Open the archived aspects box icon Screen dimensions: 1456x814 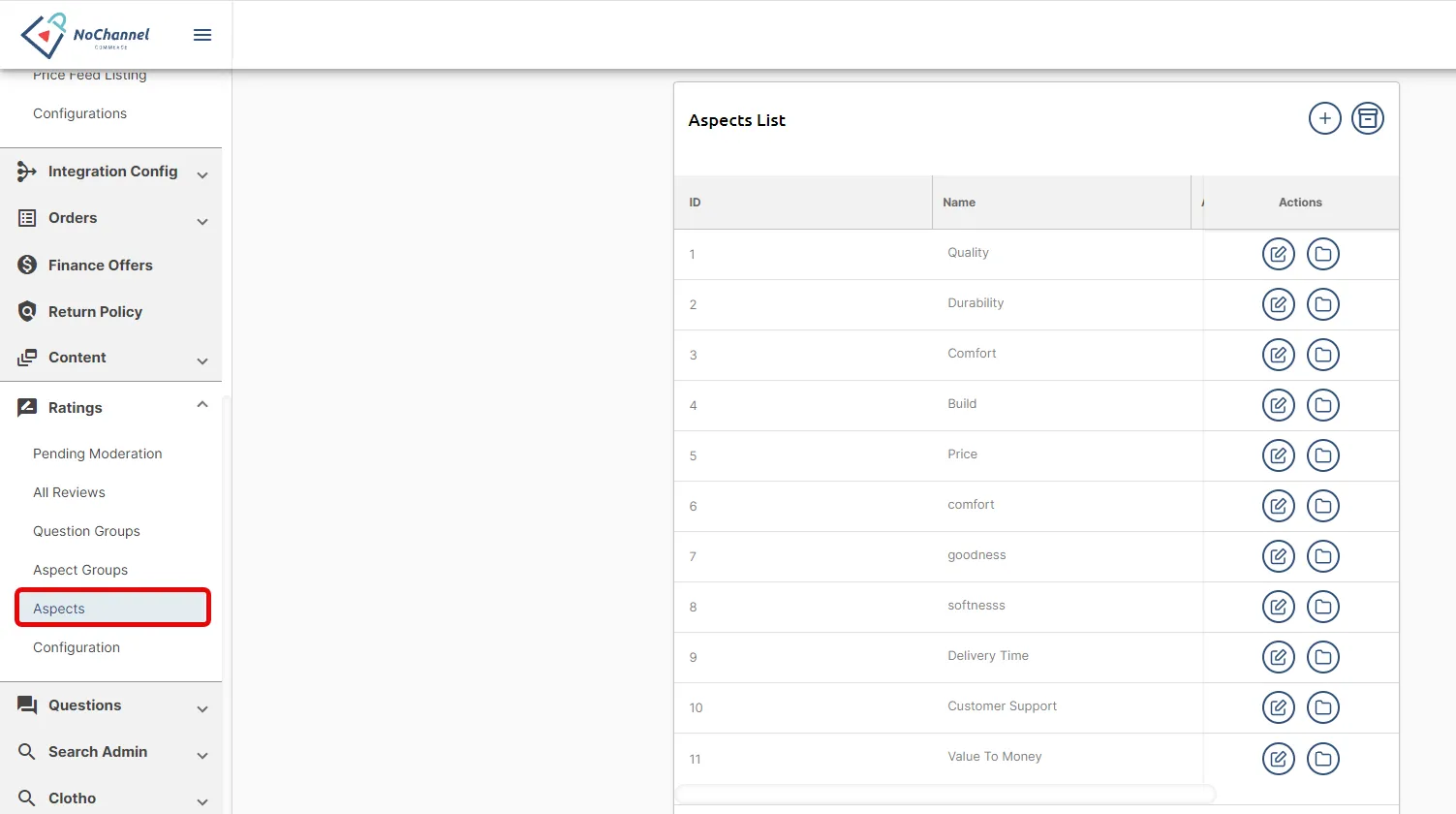tap(1367, 118)
